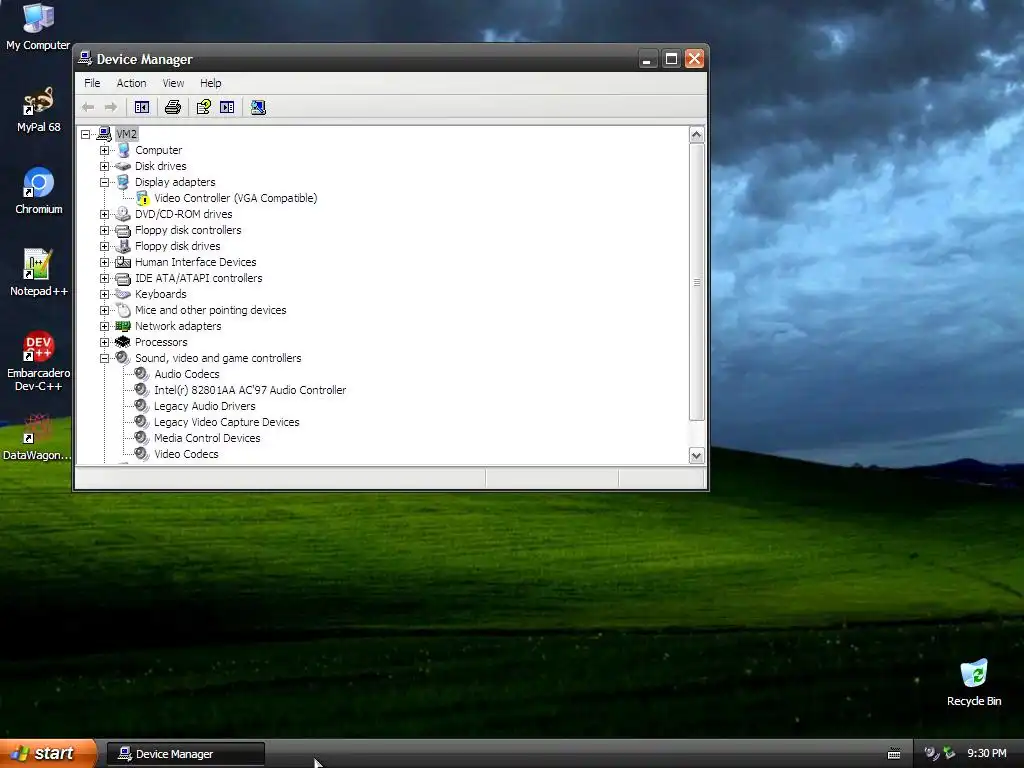Screen dimensions: 1024x768
Task: Select IDE ATA/ATAPI controllers row
Action: [199, 278]
